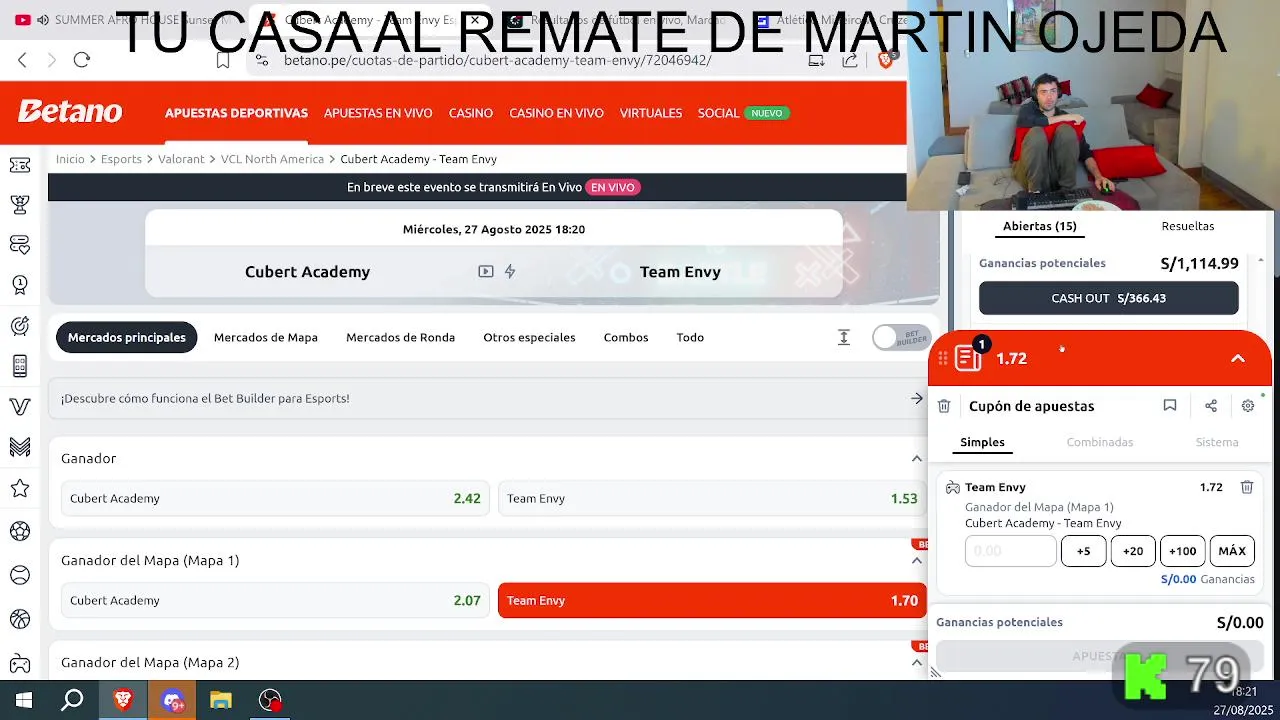Click the game controller sidebar icon
The width and height of the screenshot is (1280, 720).
tap(20, 662)
